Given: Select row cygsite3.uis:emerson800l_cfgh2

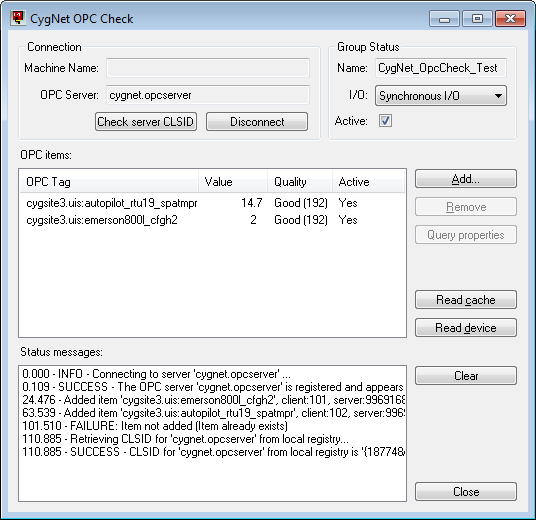Looking at the screenshot, I should pyautogui.click(x=212, y=220).
